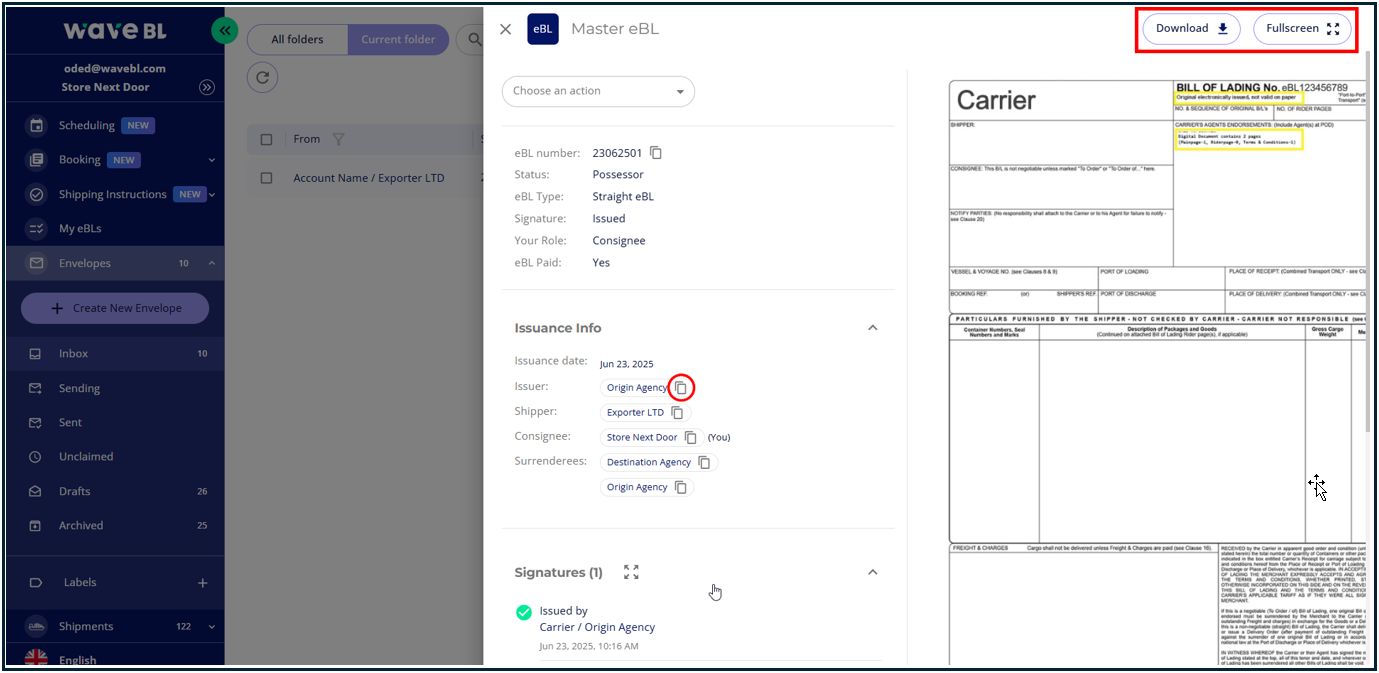This screenshot has width=1379, height=673.
Task: Select all envelopes checkbox in header
Action: [266, 139]
